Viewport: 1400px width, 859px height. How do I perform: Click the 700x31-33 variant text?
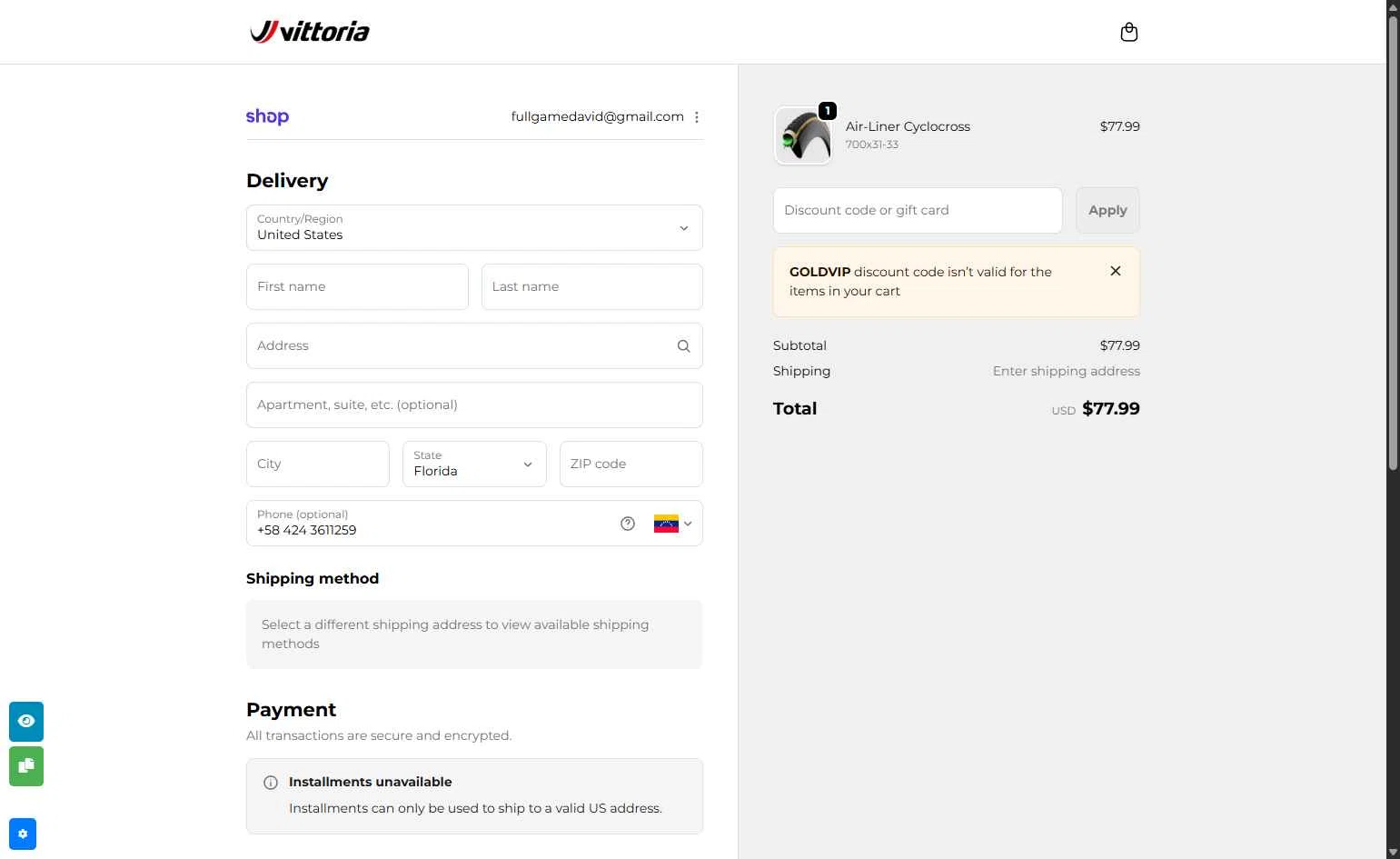coord(872,145)
